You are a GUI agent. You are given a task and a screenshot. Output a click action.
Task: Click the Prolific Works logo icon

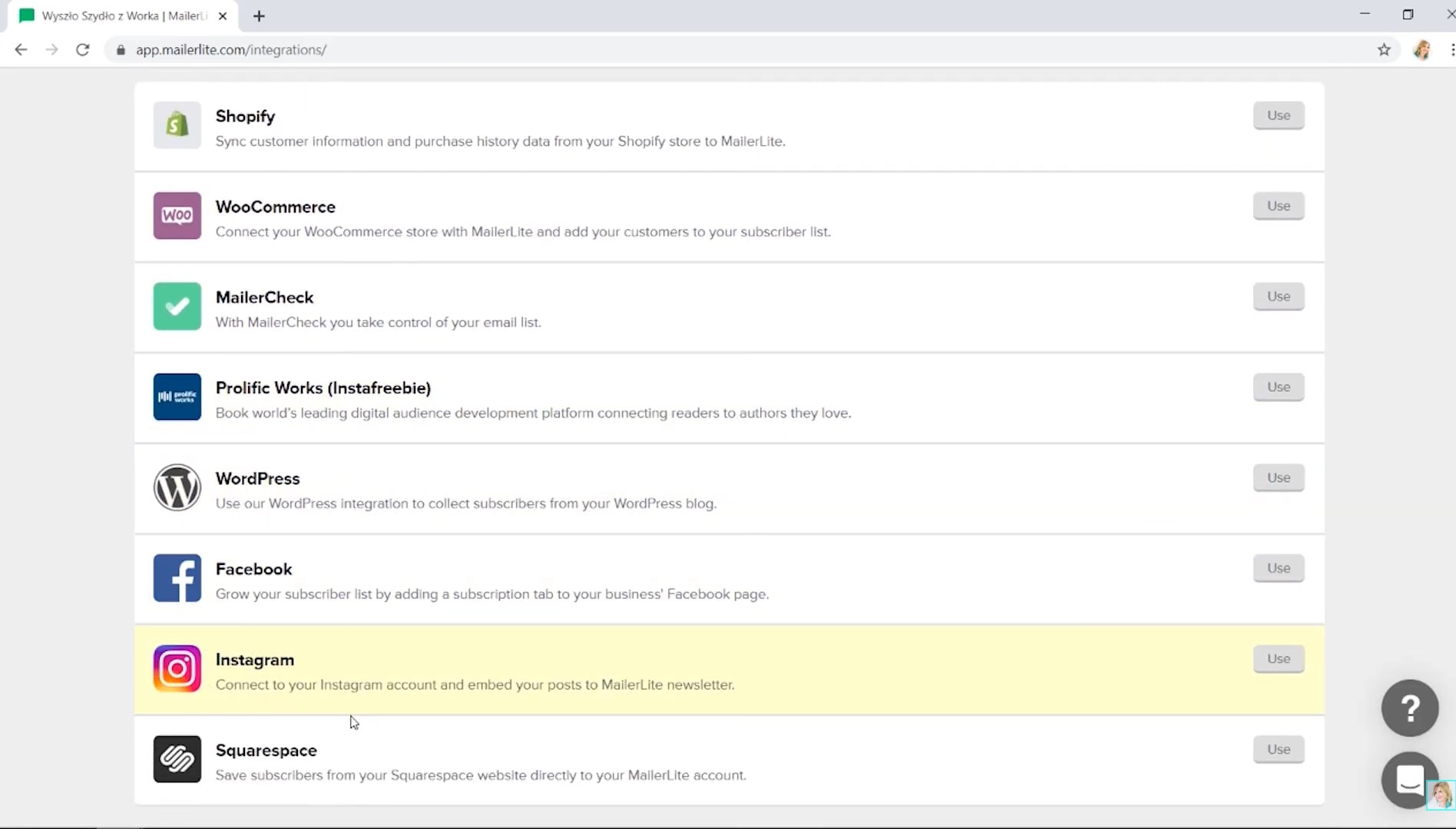pyautogui.click(x=177, y=397)
